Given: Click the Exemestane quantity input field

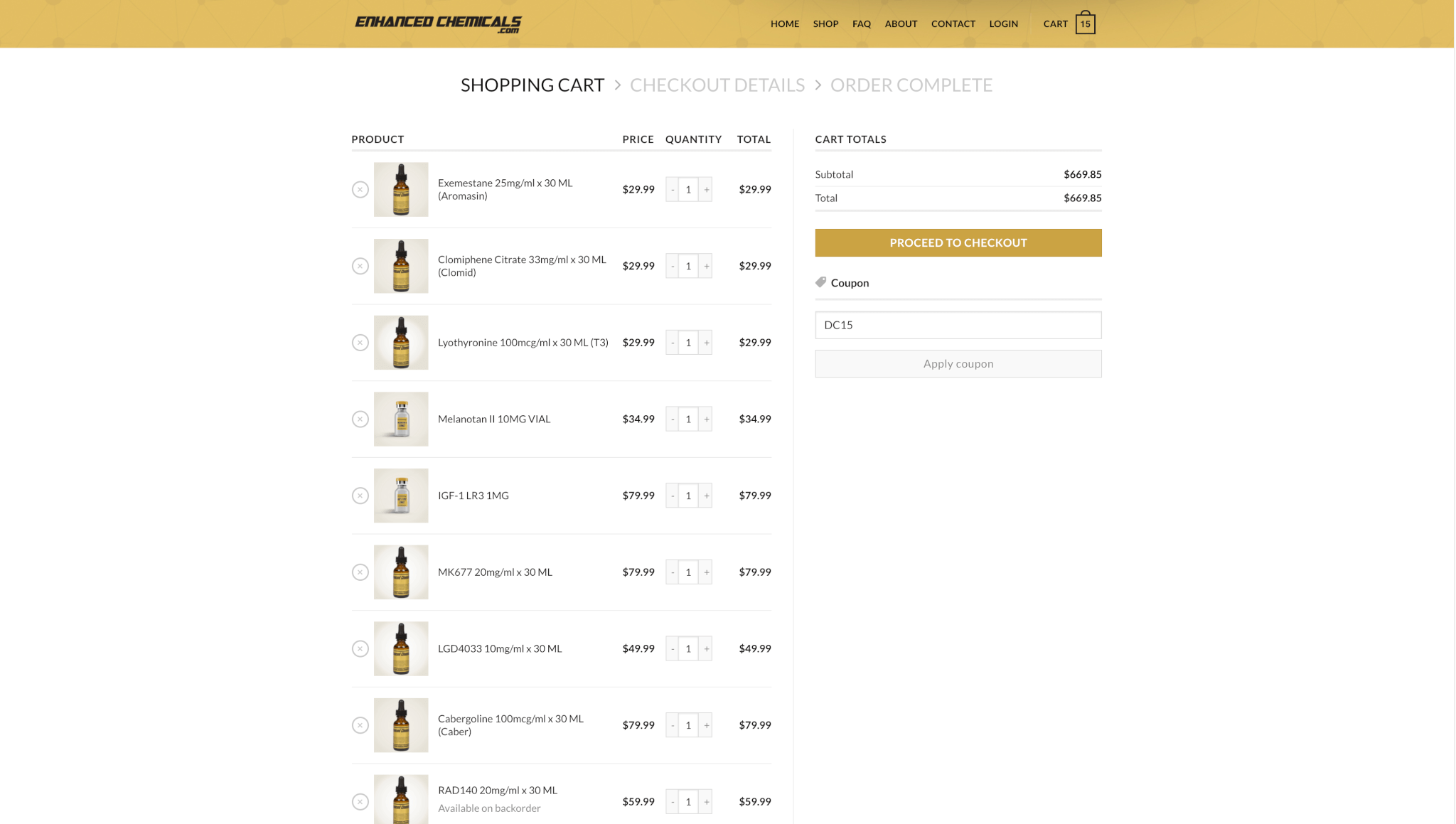Looking at the screenshot, I should 688,189.
